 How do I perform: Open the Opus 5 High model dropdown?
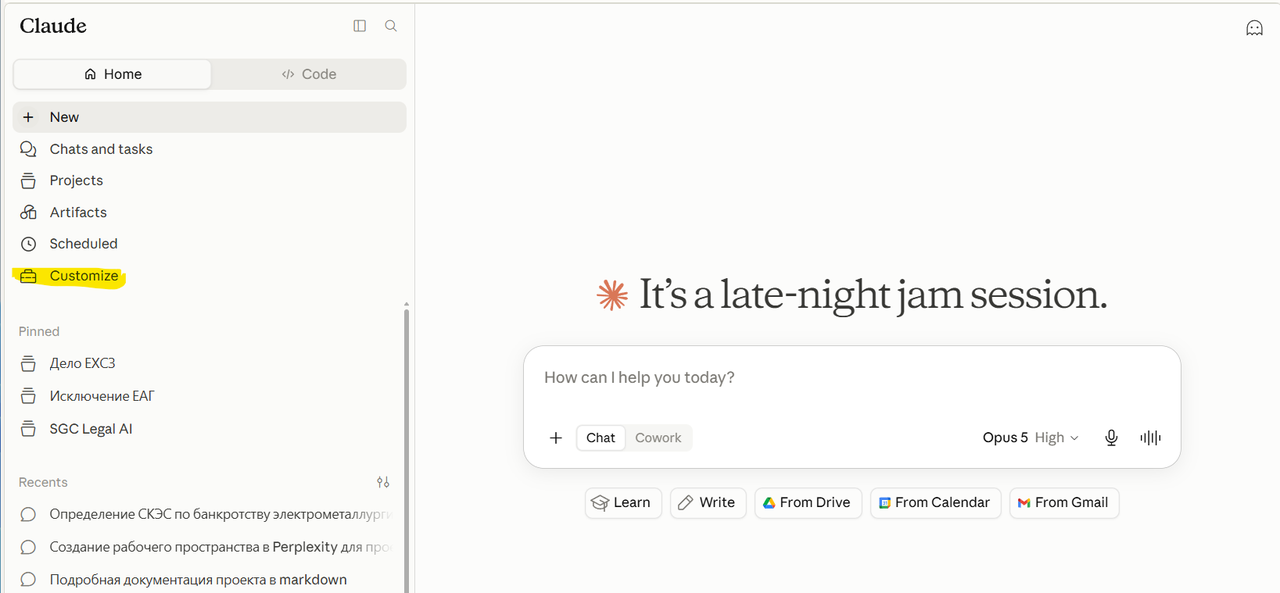pyautogui.click(x=1031, y=438)
